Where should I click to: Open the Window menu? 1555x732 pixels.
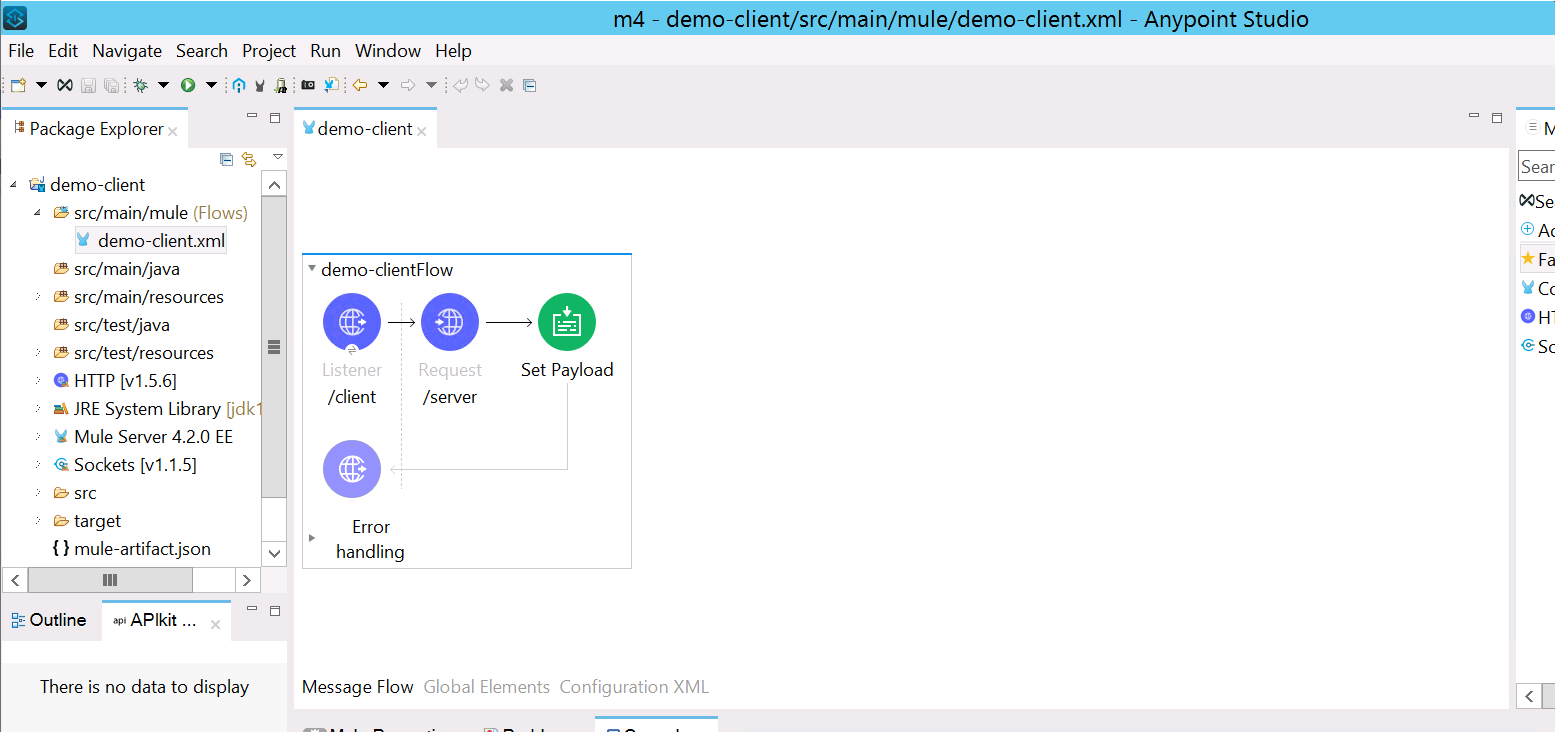point(388,51)
